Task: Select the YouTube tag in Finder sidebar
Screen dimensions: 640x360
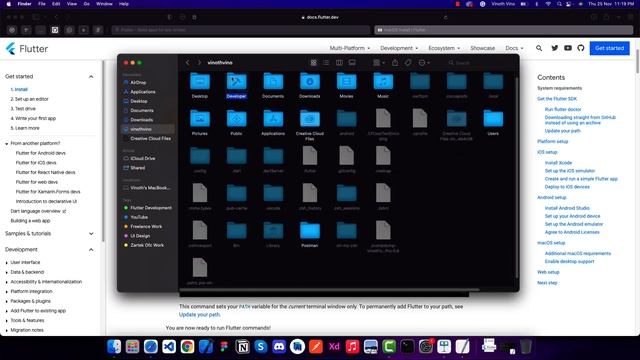Action: point(139,217)
